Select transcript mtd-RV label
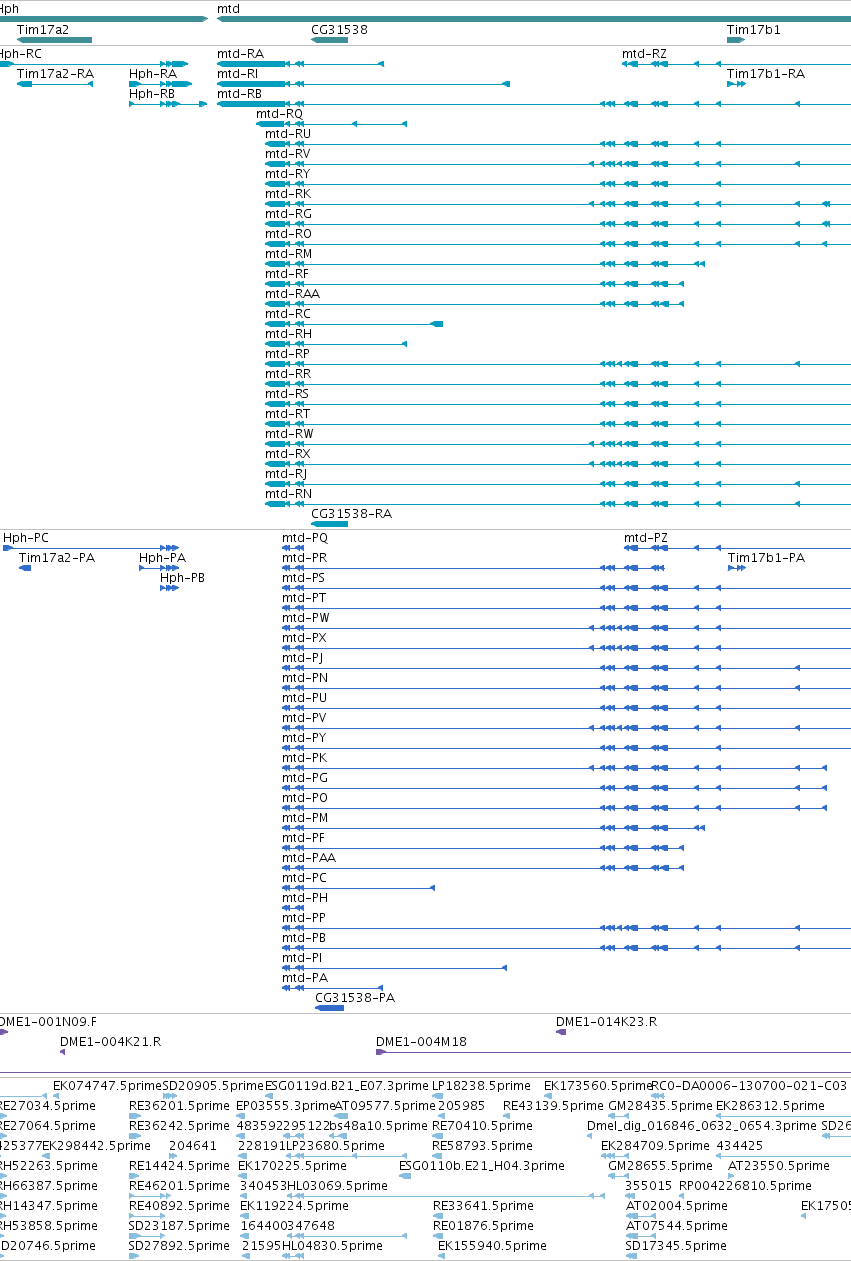The height and width of the screenshot is (1261, 851). 288,154
